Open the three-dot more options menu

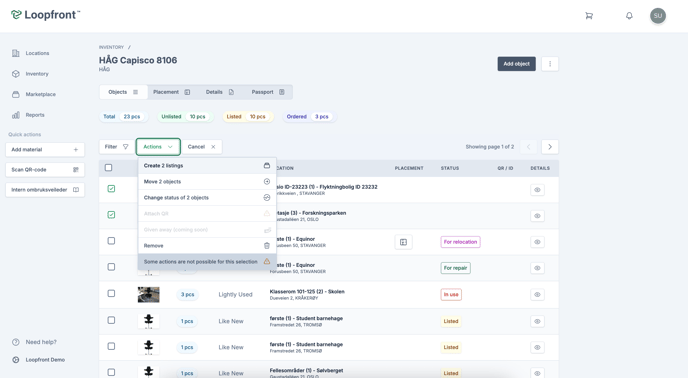(550, 64)
